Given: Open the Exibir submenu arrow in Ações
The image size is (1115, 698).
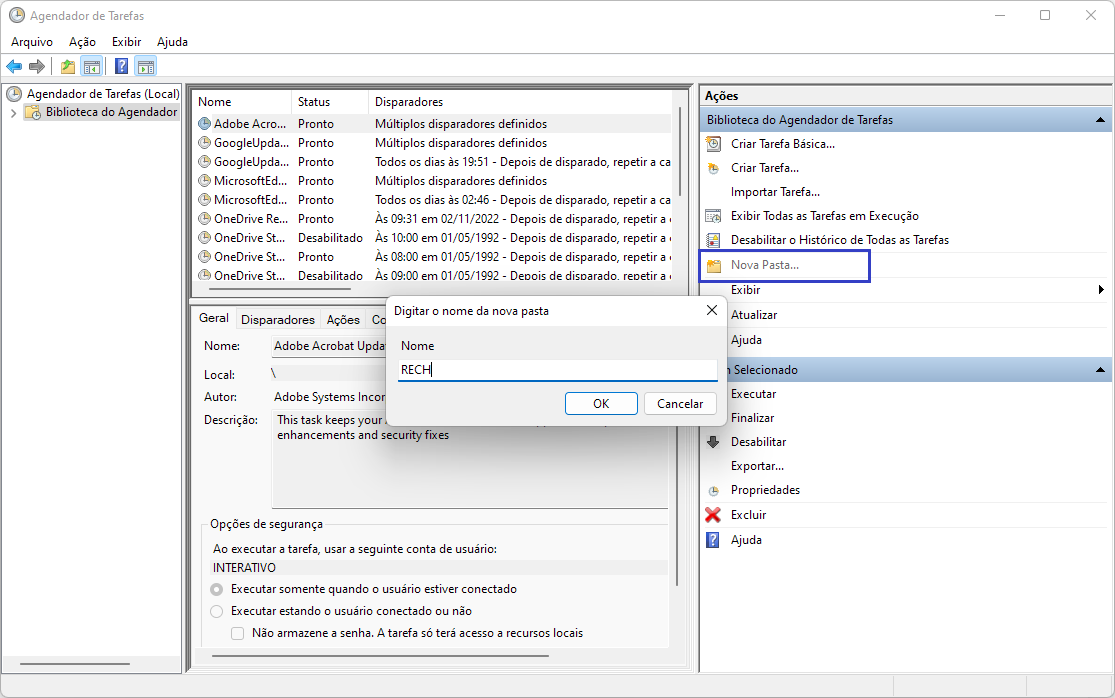Looking at the screenshot, I should click(x=1101, y=290).
